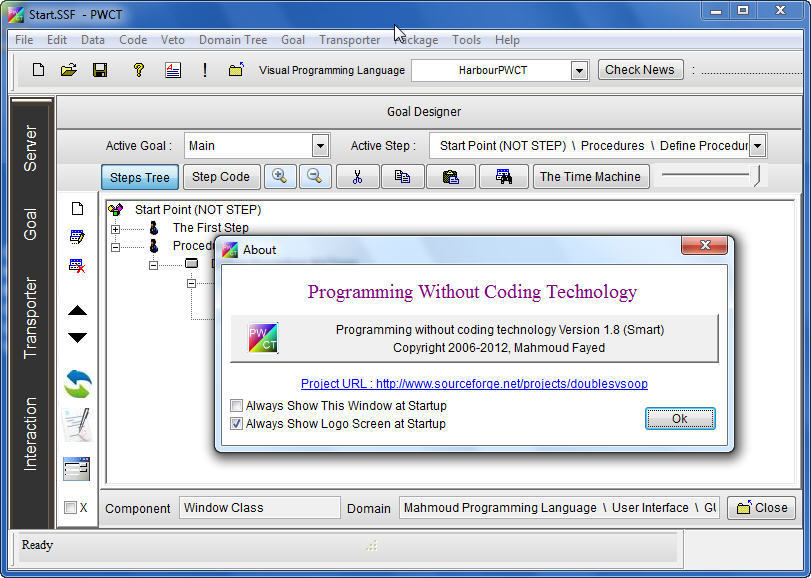Image resolution: width=811 pixels, height=578 pixels.
Task: Uncheck Always Show Logo Screen at Startup
Action: (x=237, y=424)
